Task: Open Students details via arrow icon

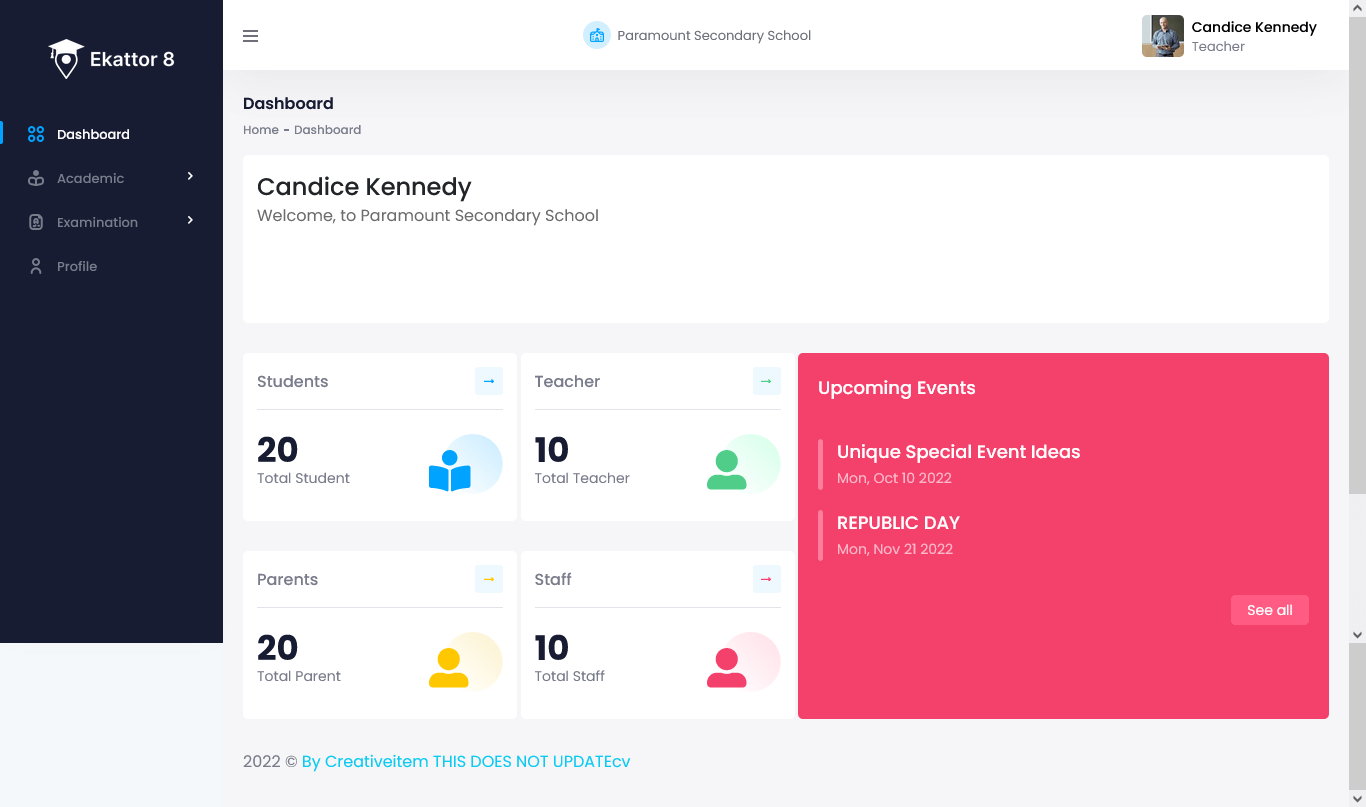Action: click(x=489, y=380)
